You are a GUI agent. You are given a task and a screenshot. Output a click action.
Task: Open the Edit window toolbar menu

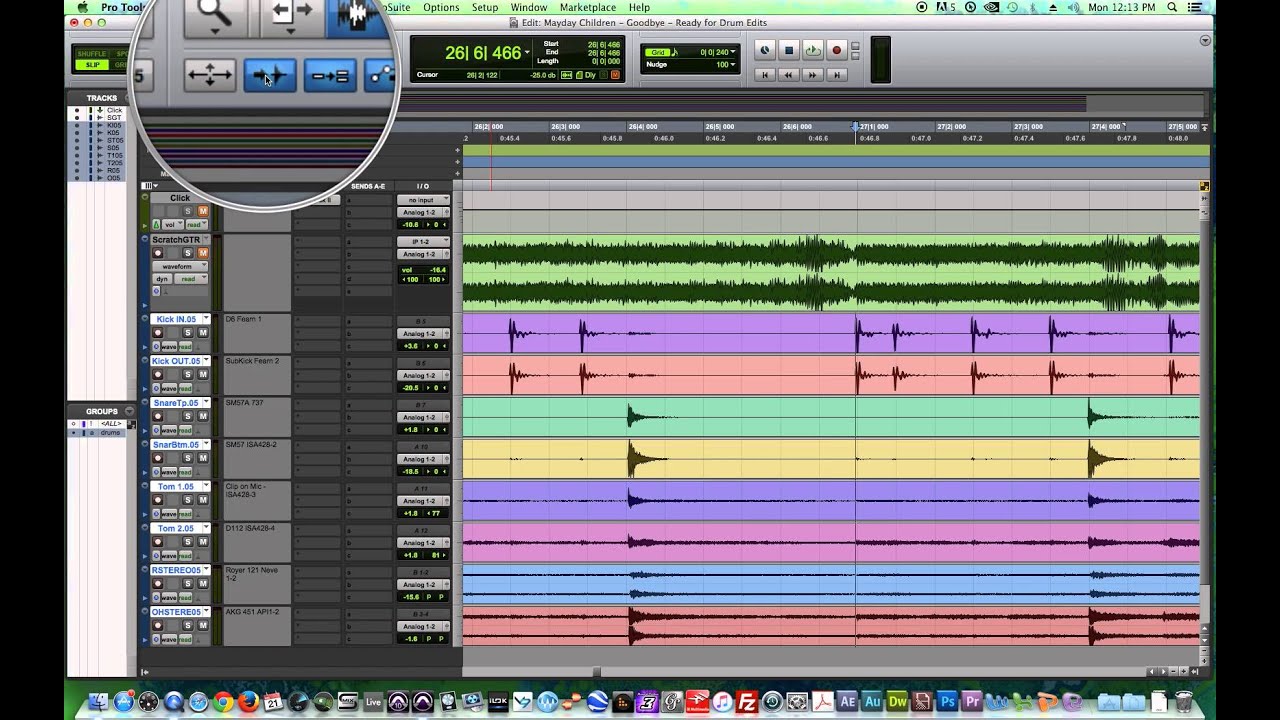coord(1205,41)
